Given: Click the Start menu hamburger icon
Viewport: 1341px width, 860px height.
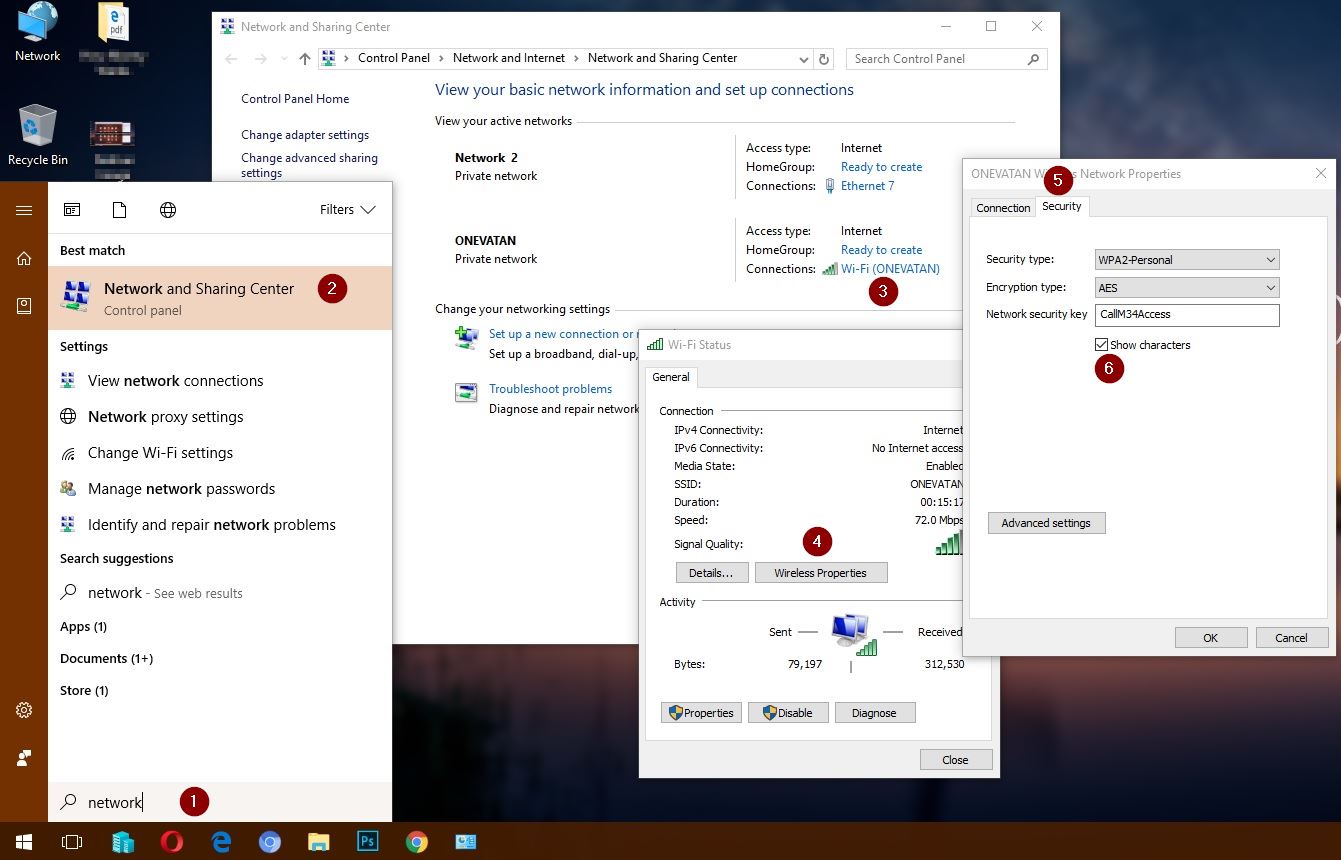Looking at the screenshot, I should pos(24,210).
